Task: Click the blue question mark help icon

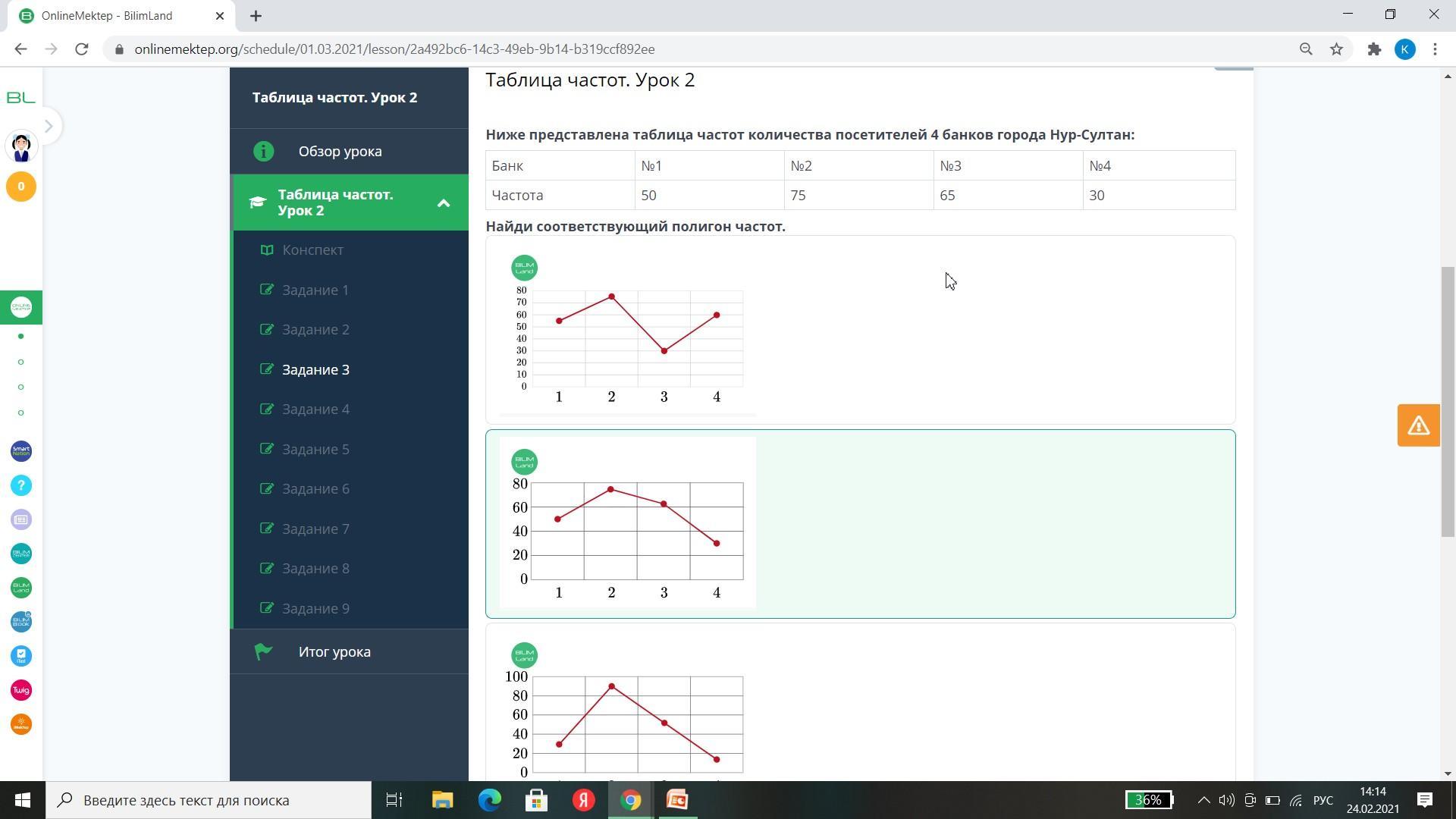Action: click(x=21, y=485)
